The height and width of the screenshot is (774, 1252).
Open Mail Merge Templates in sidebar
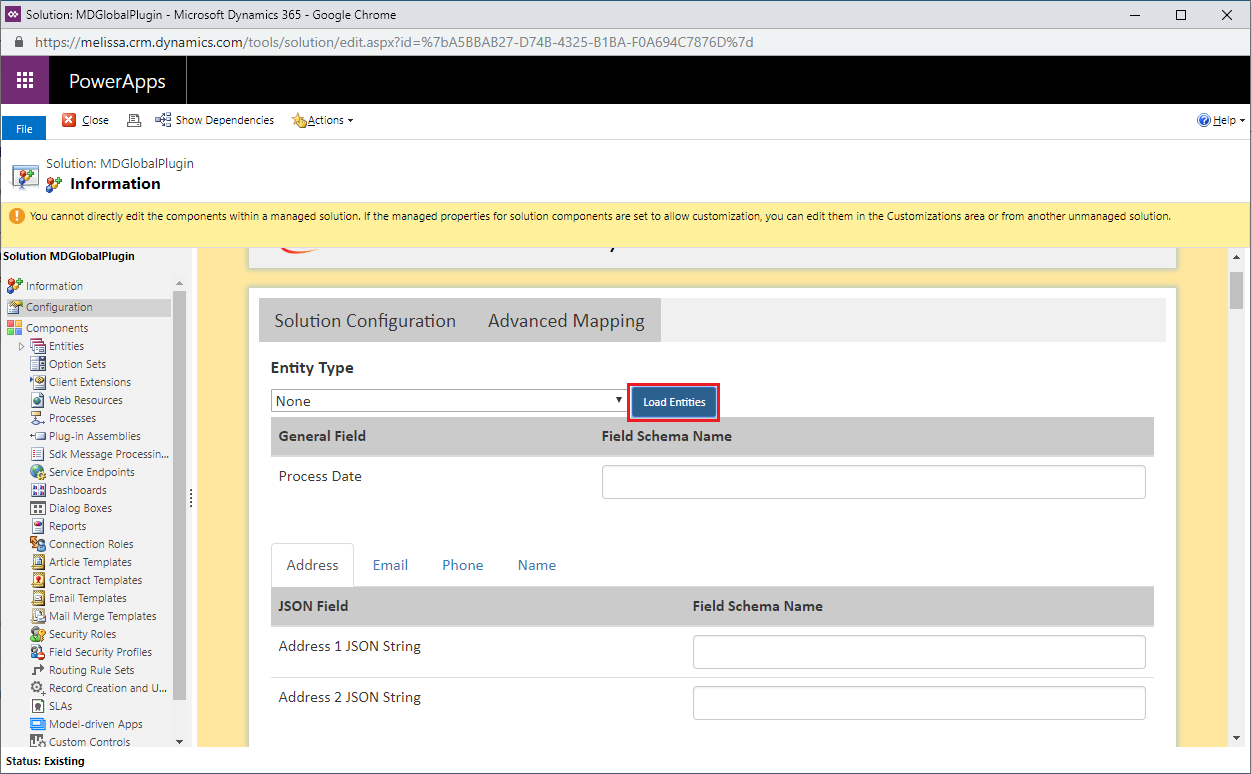coord(103,616)
